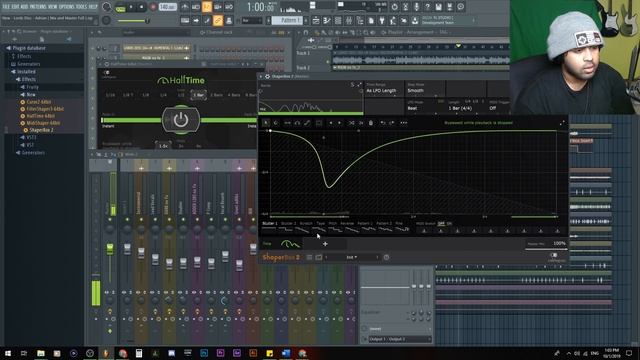640x360 pixels.
Task: Shift wave left arrow in ShaperBox toolbar
Action: pos(331,123)
